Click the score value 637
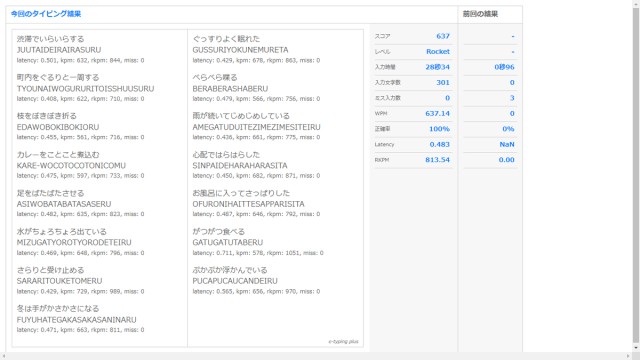The height and width of the screenshot is (360, 640). pos(443,36)
